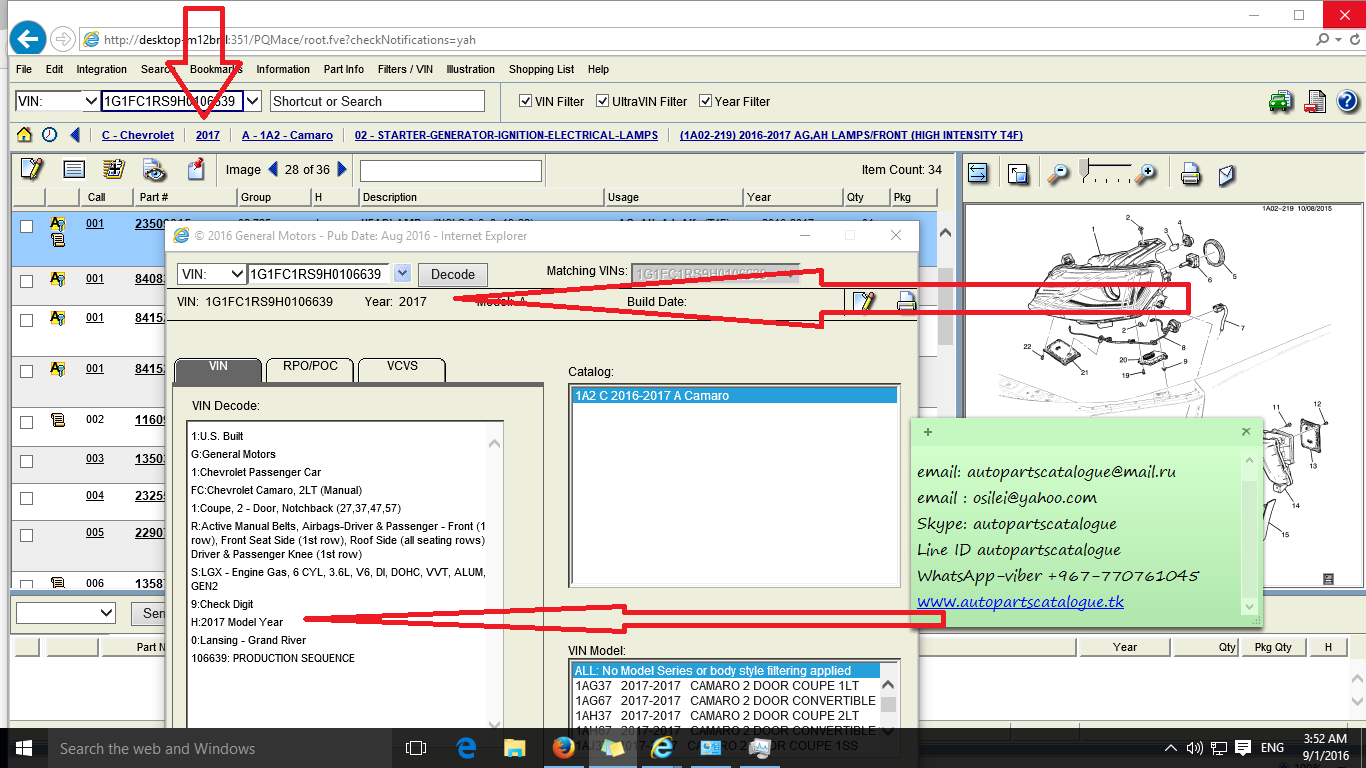Go to previous image arrow
Image resolution: width=1366 pixels, height=768 pixels.
[273, 170]
